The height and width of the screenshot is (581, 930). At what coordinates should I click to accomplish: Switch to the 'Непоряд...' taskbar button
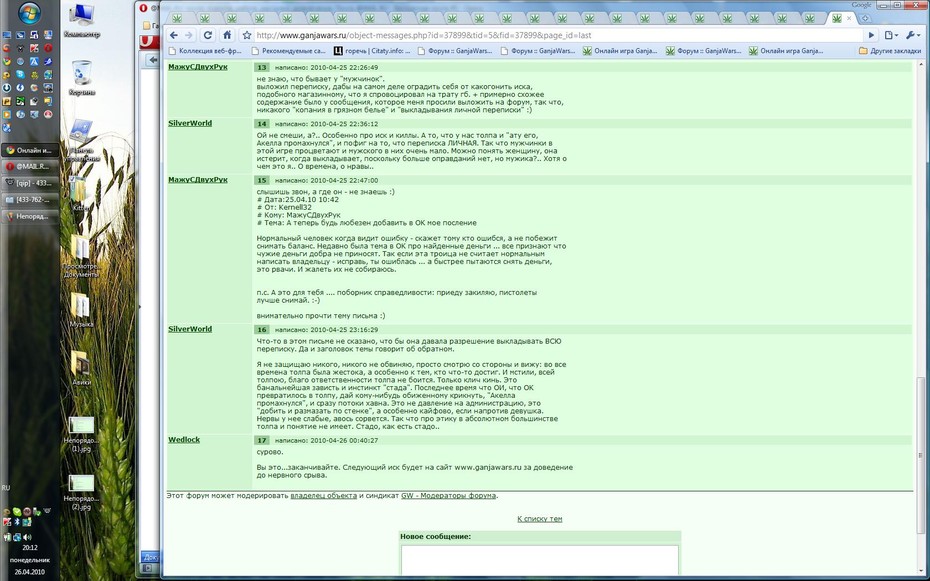pyautogui.click(x=30, y=216)
